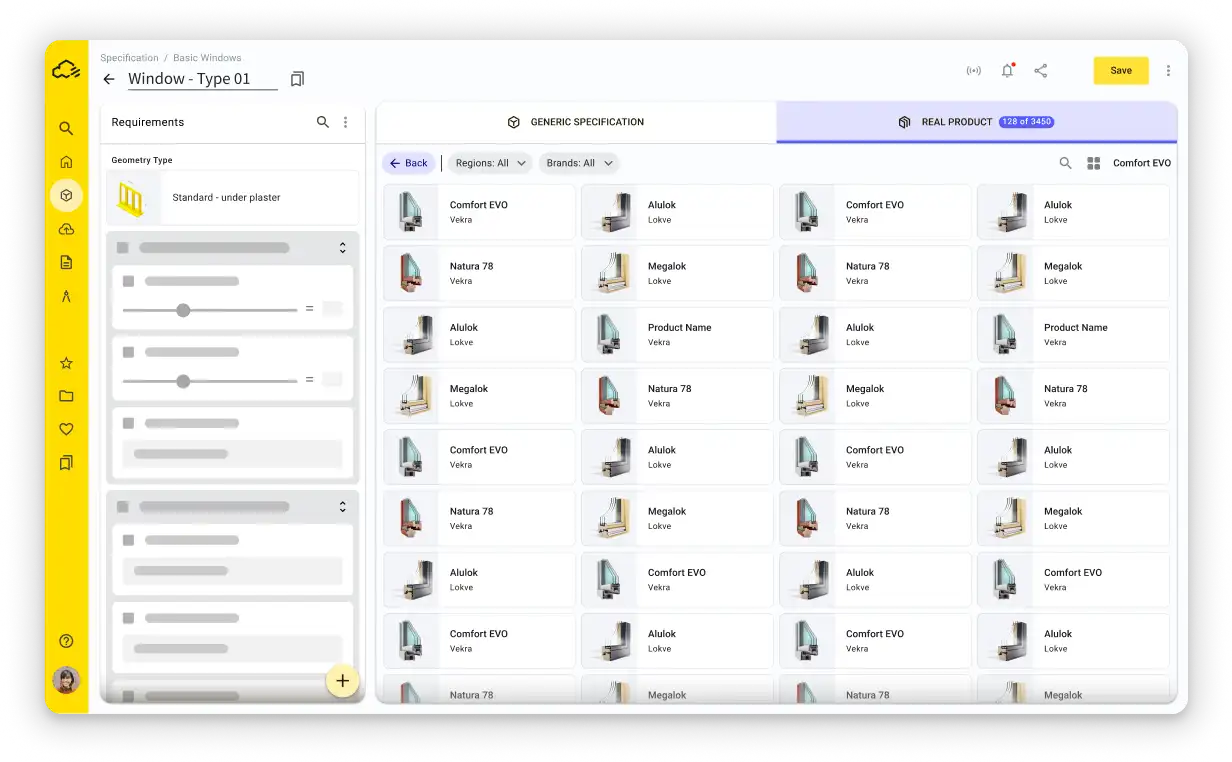
Task: Open the help icon in the sidebar
Action: (66, 641)
